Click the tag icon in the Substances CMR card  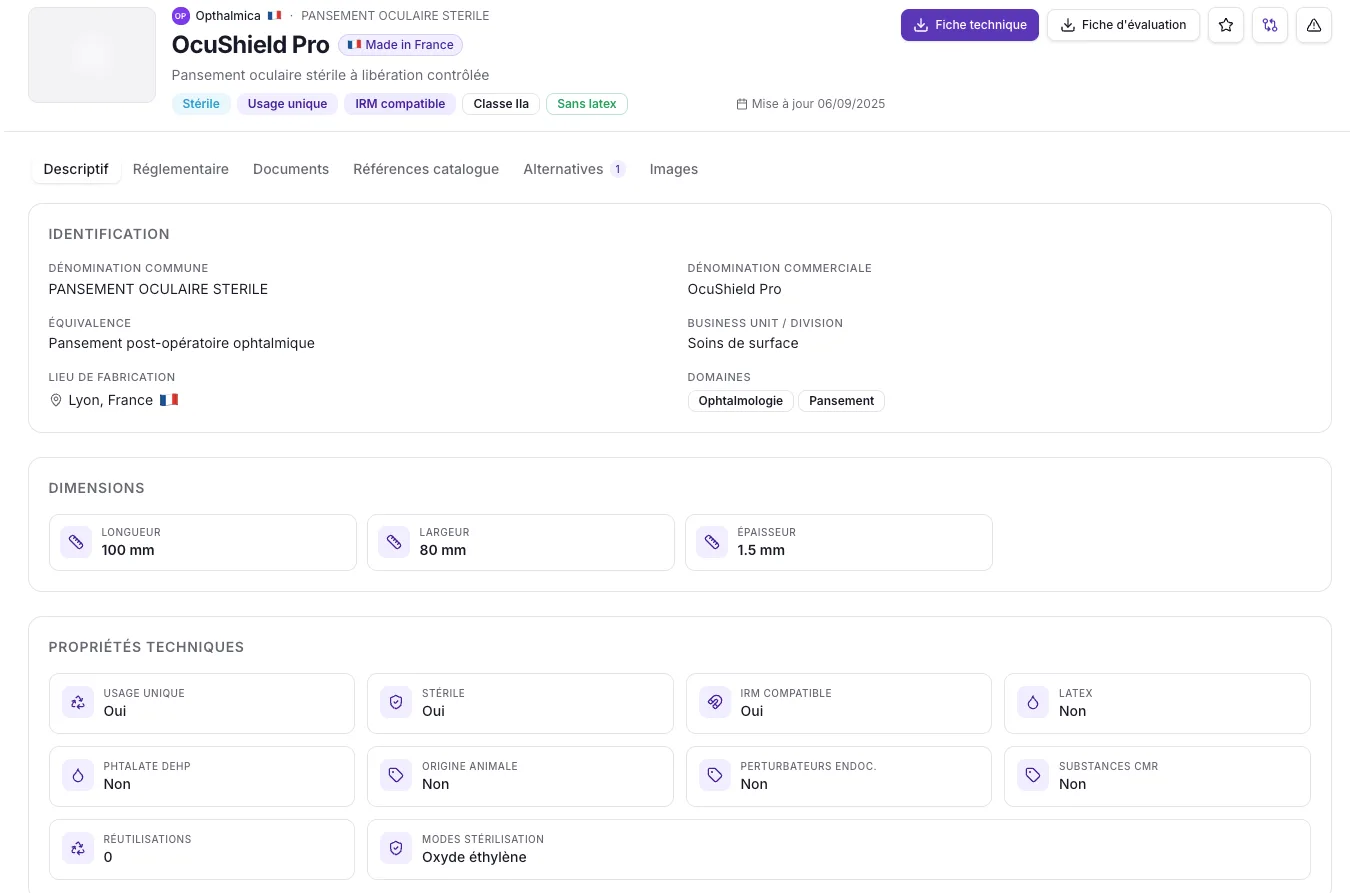(x=1033, y=776)
